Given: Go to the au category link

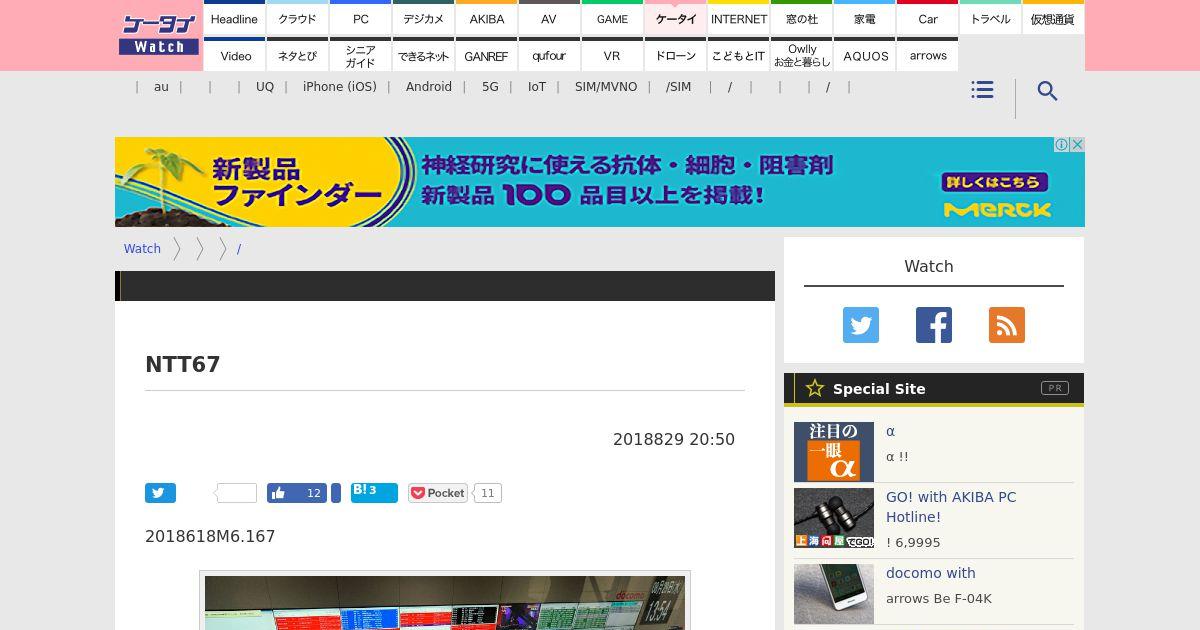Looking at the screenshot, I should [x=161, y=87].
